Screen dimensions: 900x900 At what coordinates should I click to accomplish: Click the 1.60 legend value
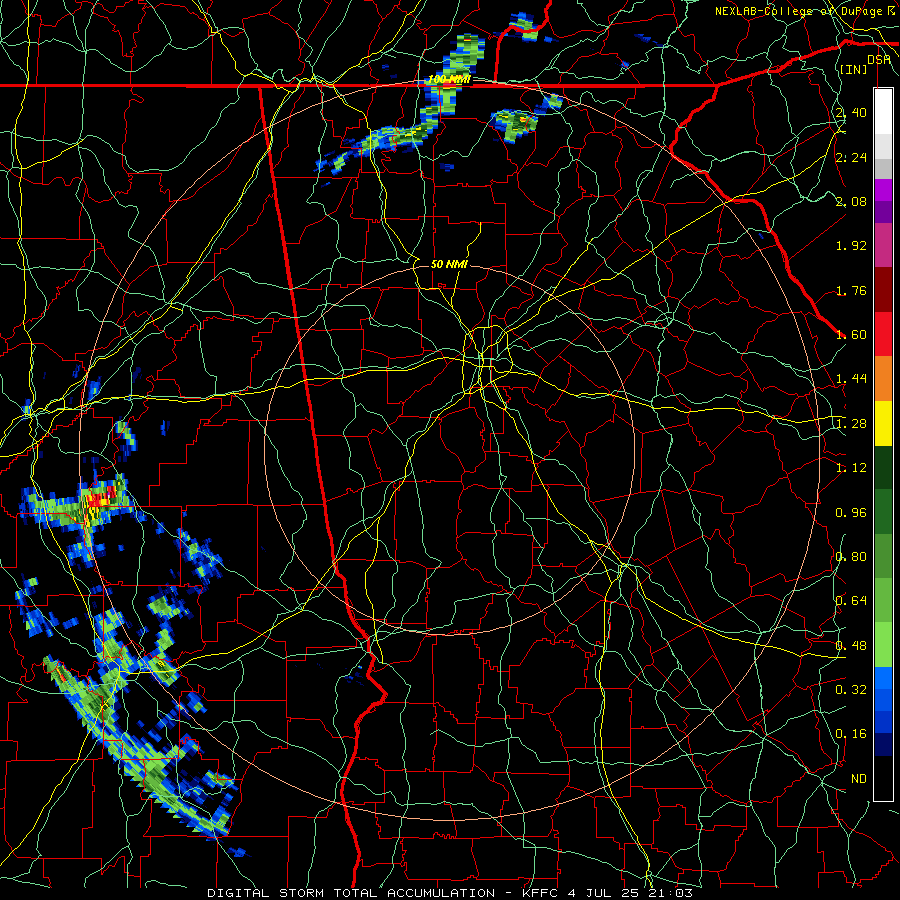[851, 335]
